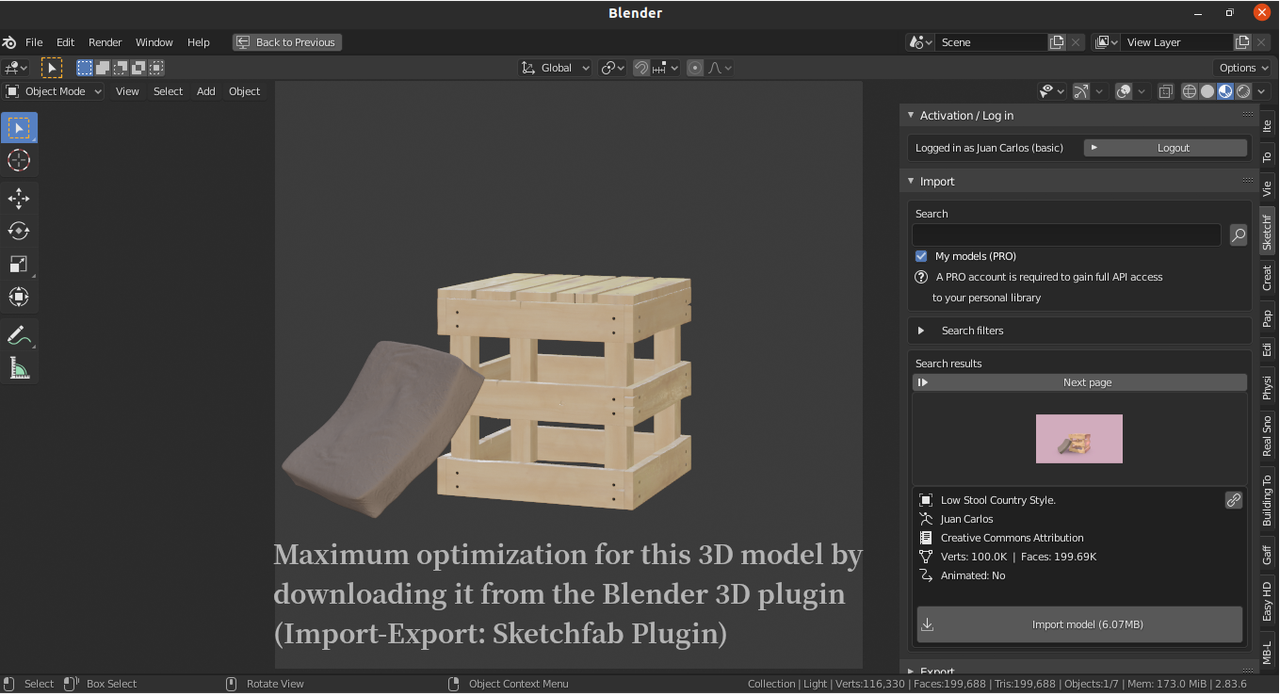Create new scene with the duplicate icon
The width and height of the screenshot is (1280, 695).
click(x=1057, y=42)
